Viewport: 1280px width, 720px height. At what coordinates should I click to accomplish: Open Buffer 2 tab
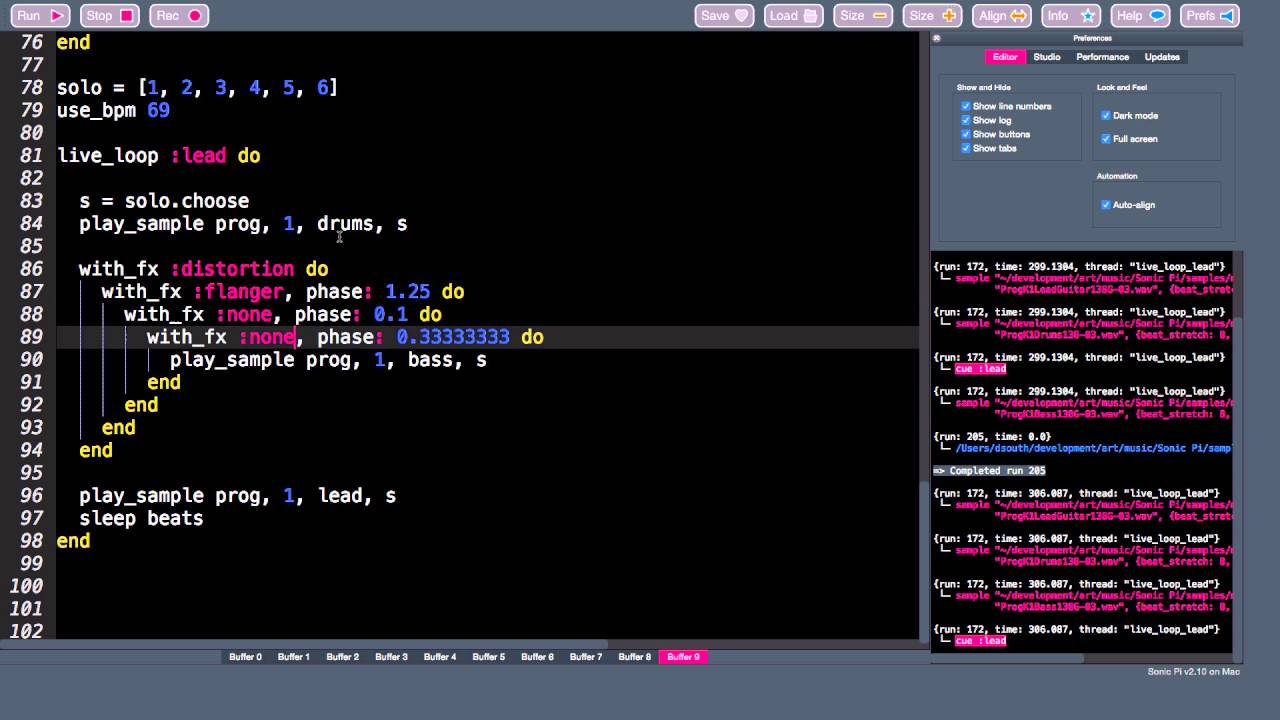pyautogui.click(x=342, y=657)
